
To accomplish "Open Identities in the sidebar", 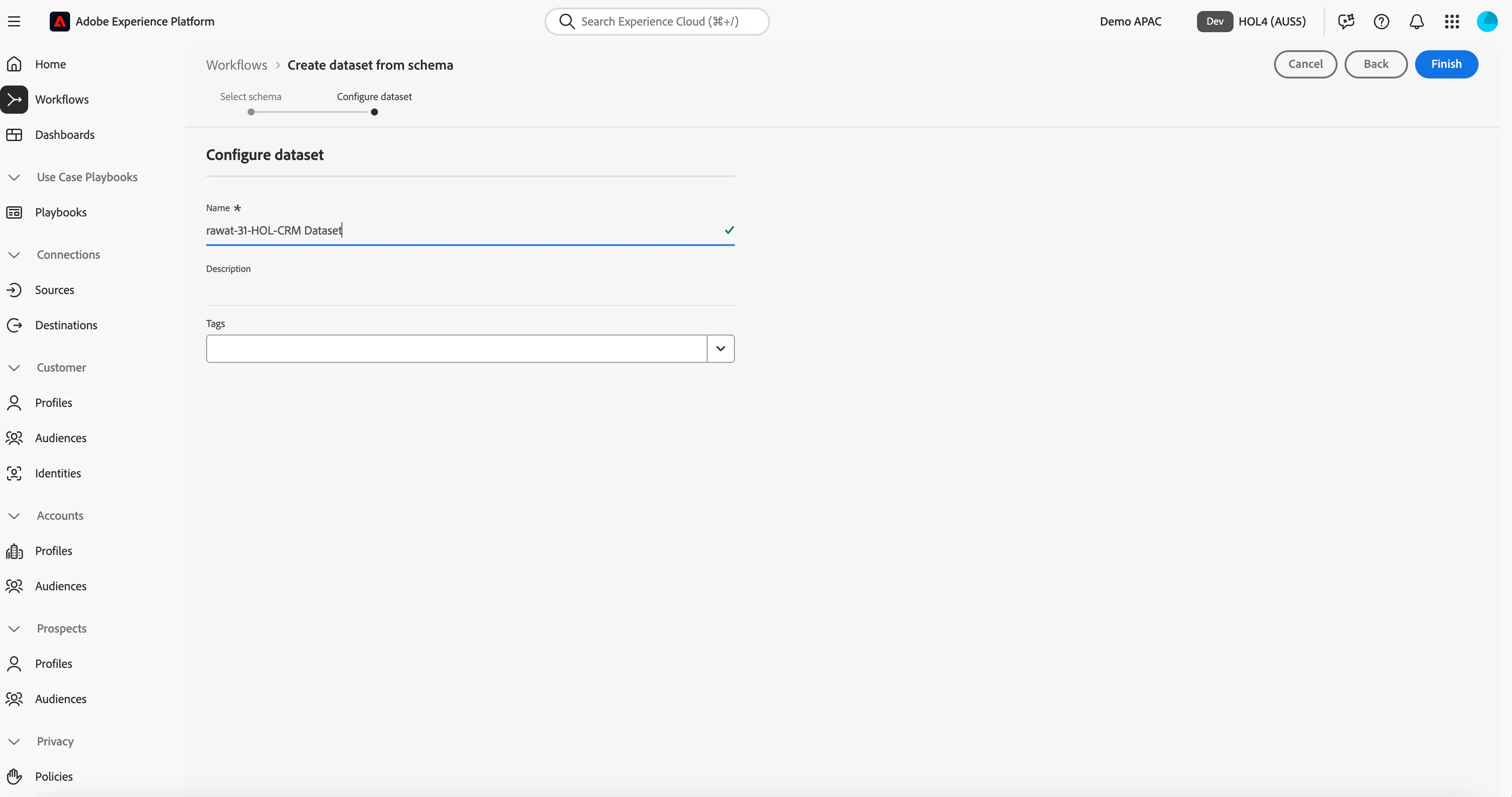I will (58, 473).
